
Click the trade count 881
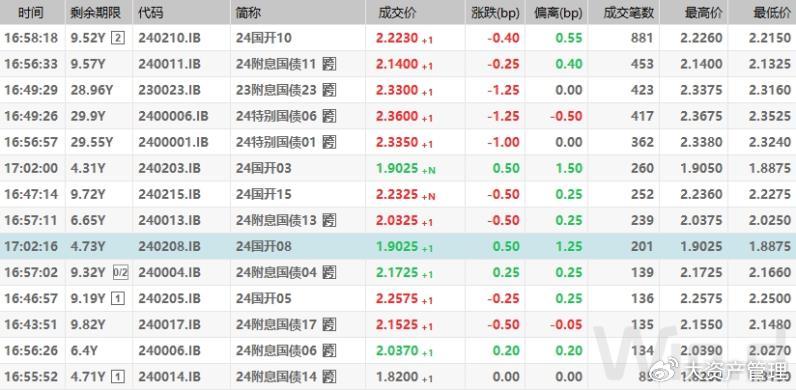643,38
